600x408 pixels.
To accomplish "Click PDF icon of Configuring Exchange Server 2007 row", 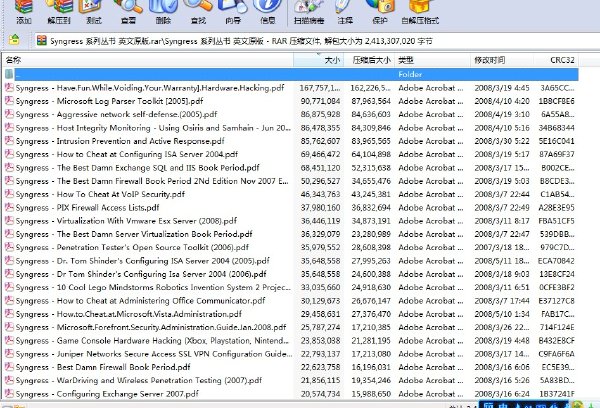I will tap(9, 393).
